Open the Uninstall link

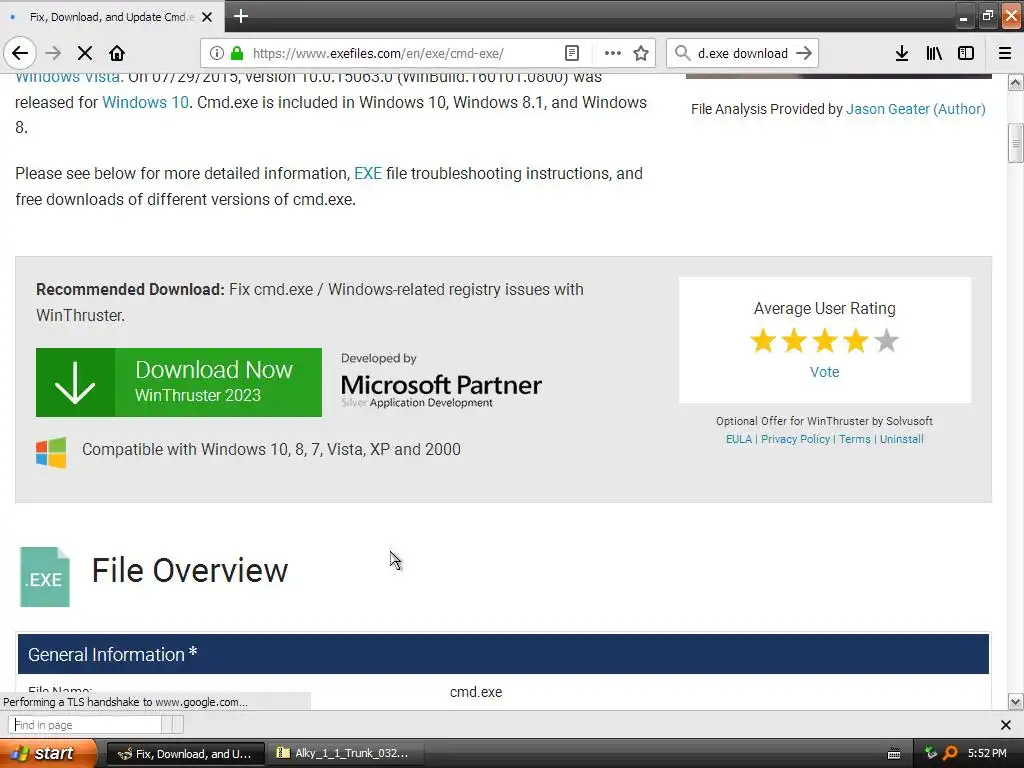coord(901,439)
